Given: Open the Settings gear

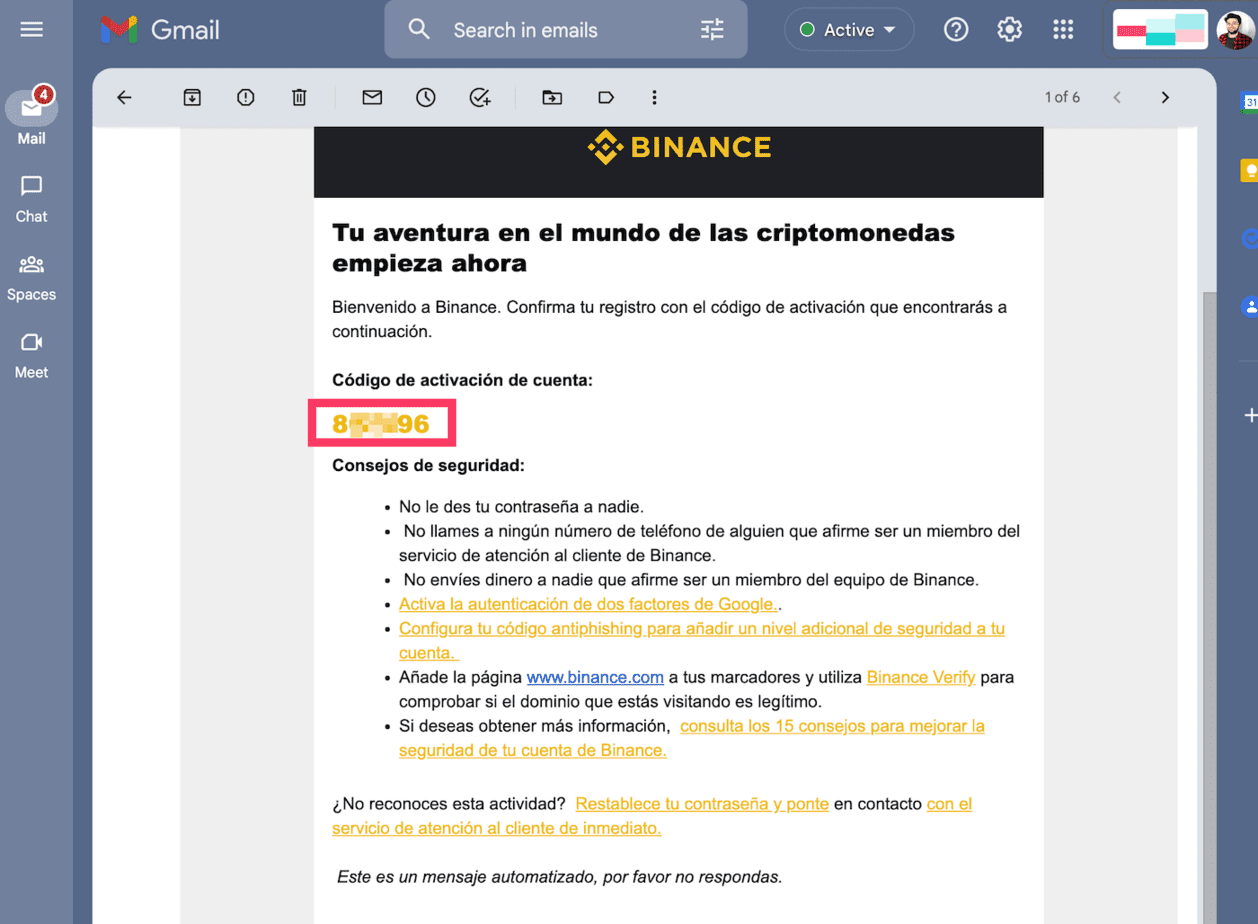Looking at the screenshot, I should [1010, 30].
